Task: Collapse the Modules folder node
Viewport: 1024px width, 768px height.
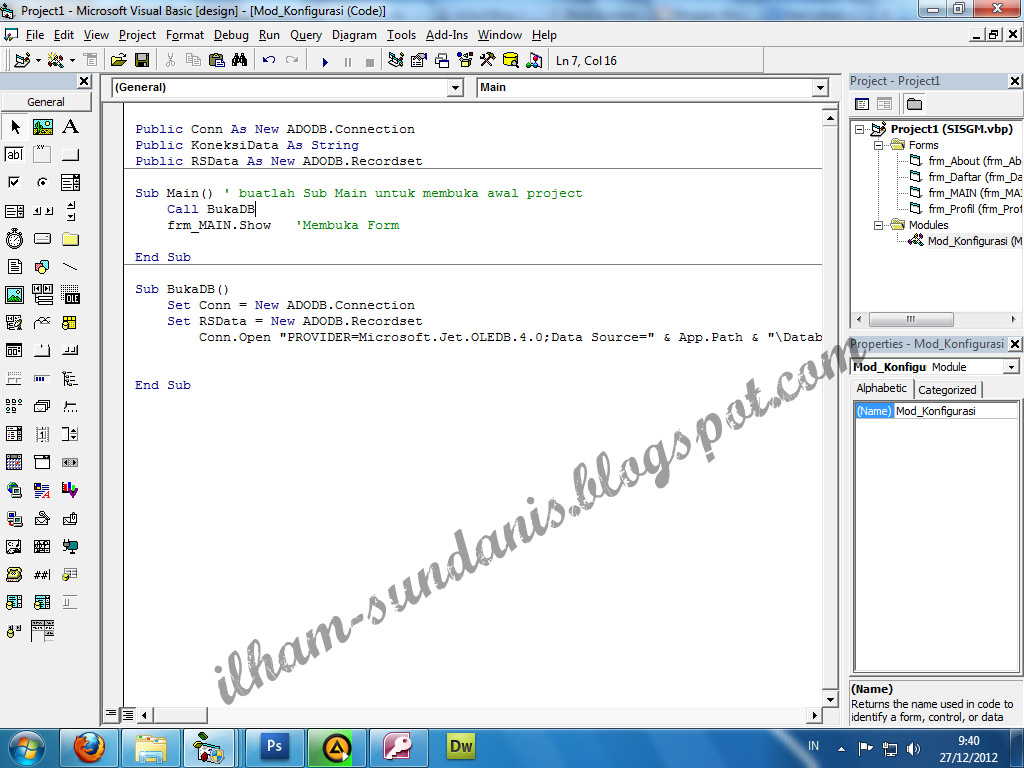Action: pos(879,225)
